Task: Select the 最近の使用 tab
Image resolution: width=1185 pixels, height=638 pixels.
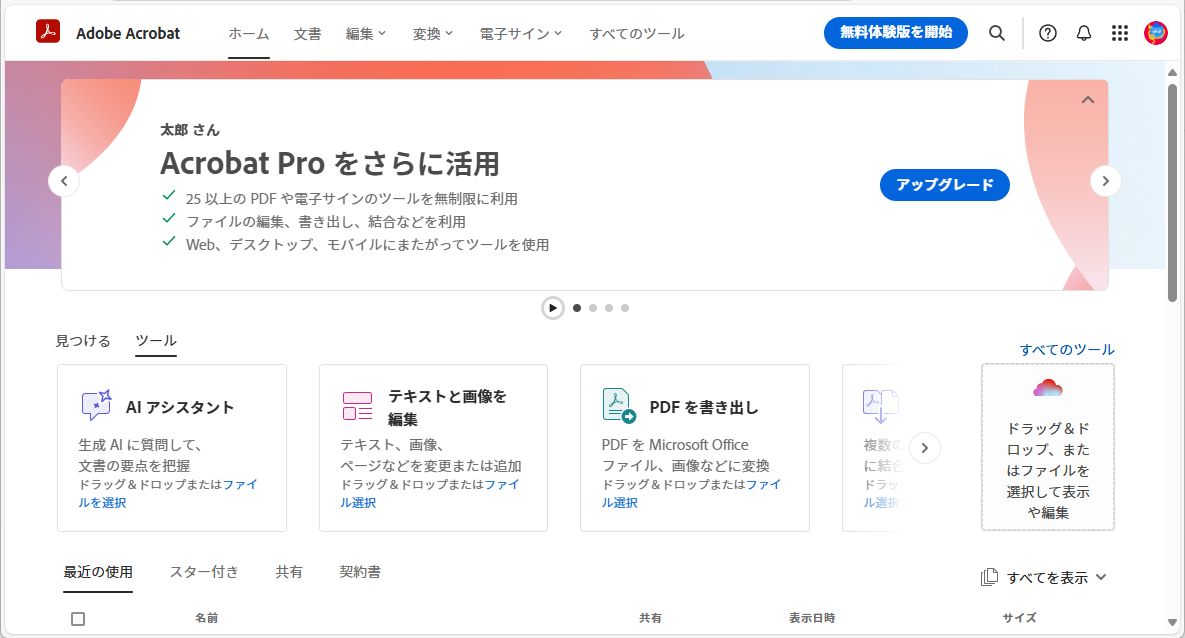Action: coord(98,572)
